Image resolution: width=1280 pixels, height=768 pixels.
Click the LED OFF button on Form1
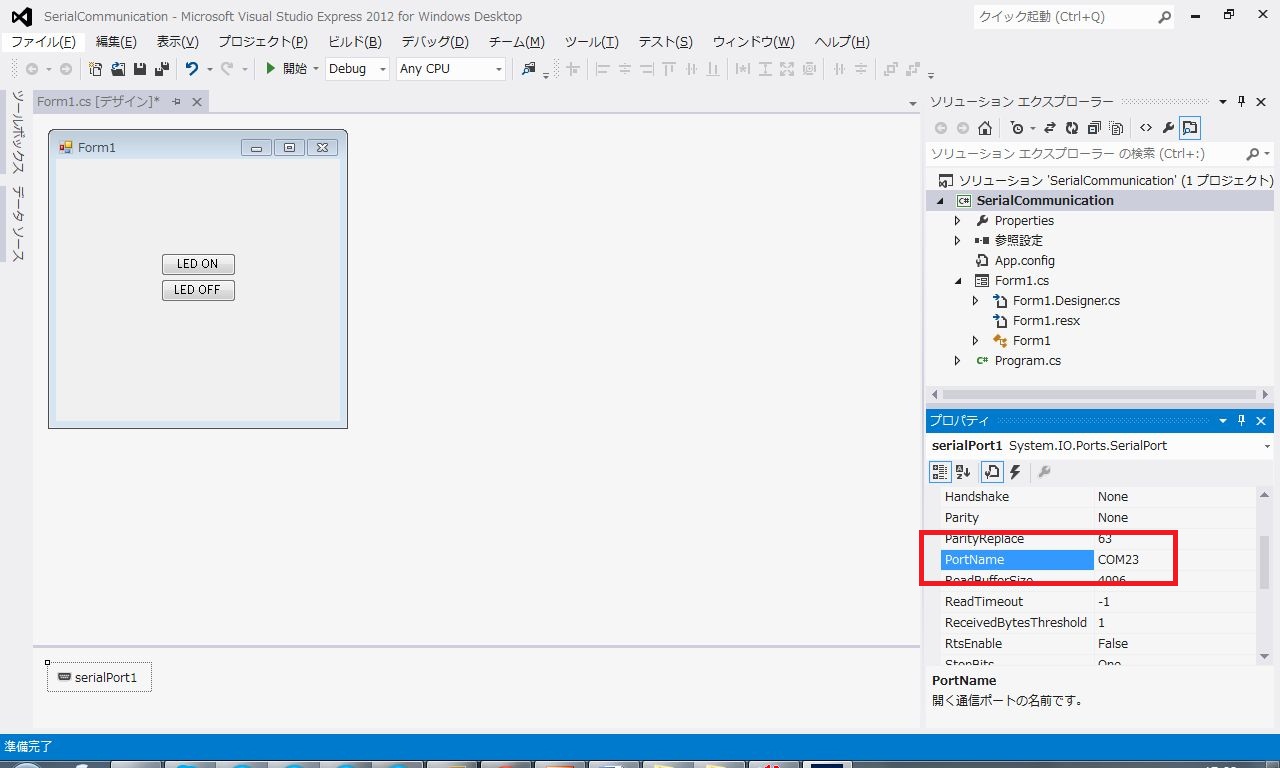coord(198,290)
